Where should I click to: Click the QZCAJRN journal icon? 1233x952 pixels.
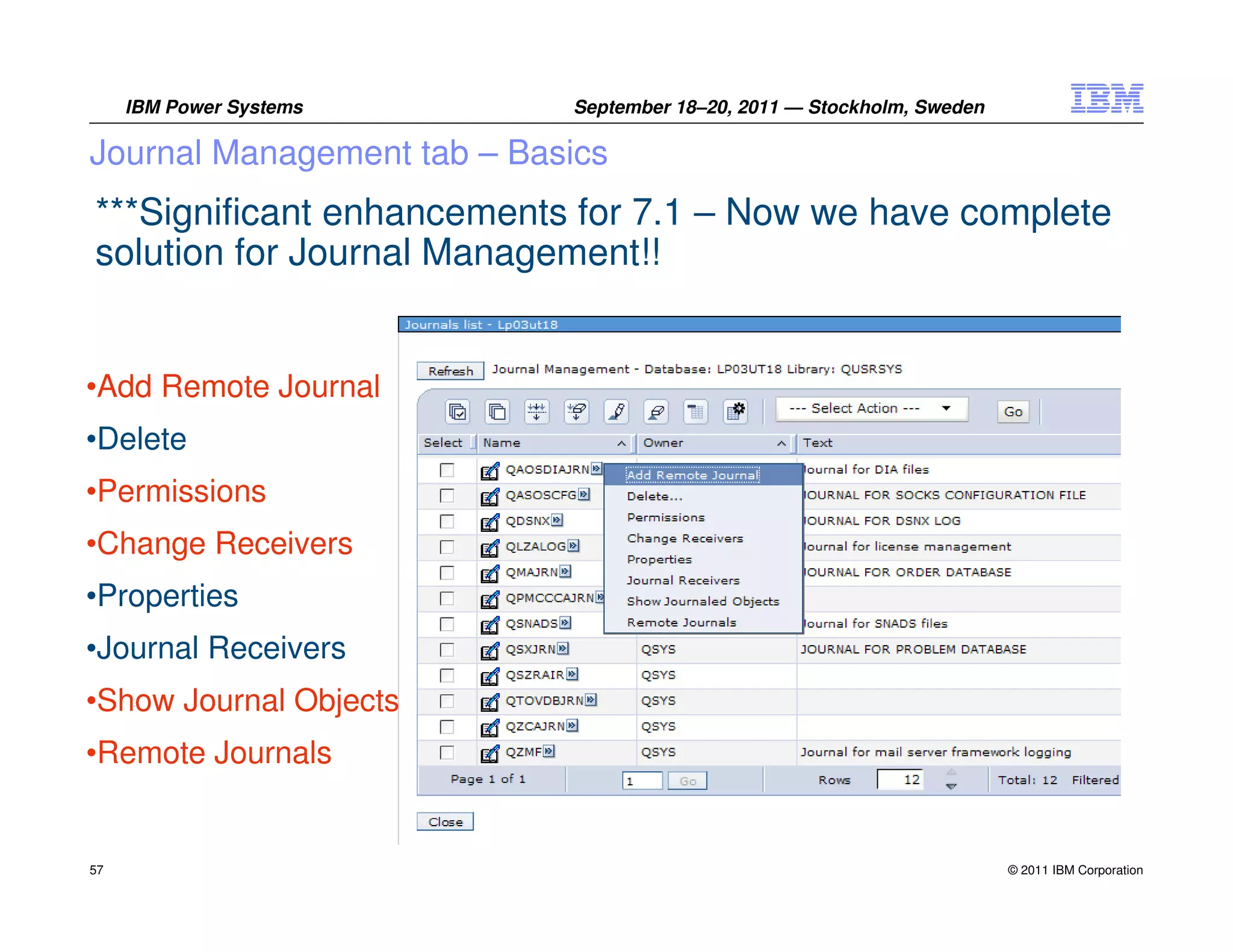click(490, 728)
